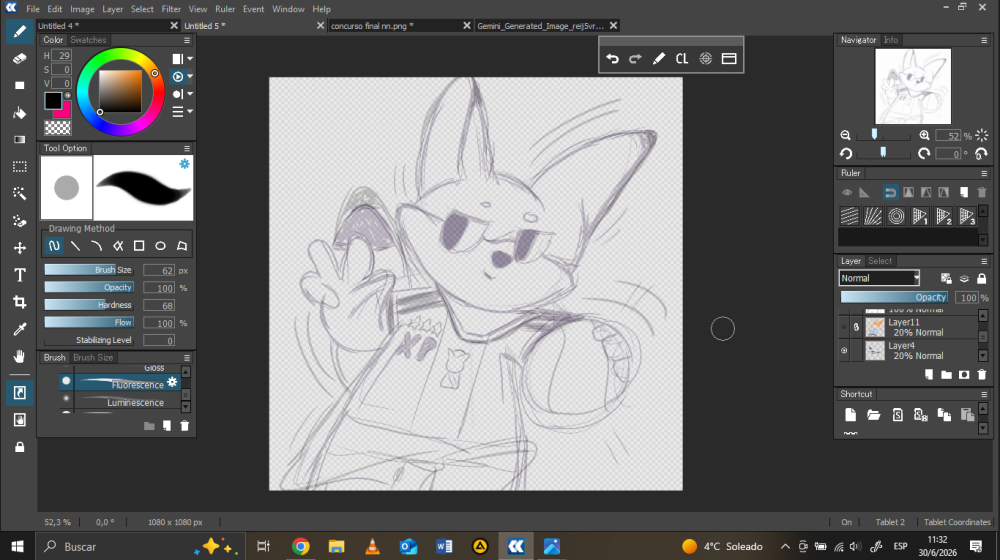The width and height of the screenshot is (1000, 560).
Task: Select freehand drawing method
Action: tap(54, 246)
